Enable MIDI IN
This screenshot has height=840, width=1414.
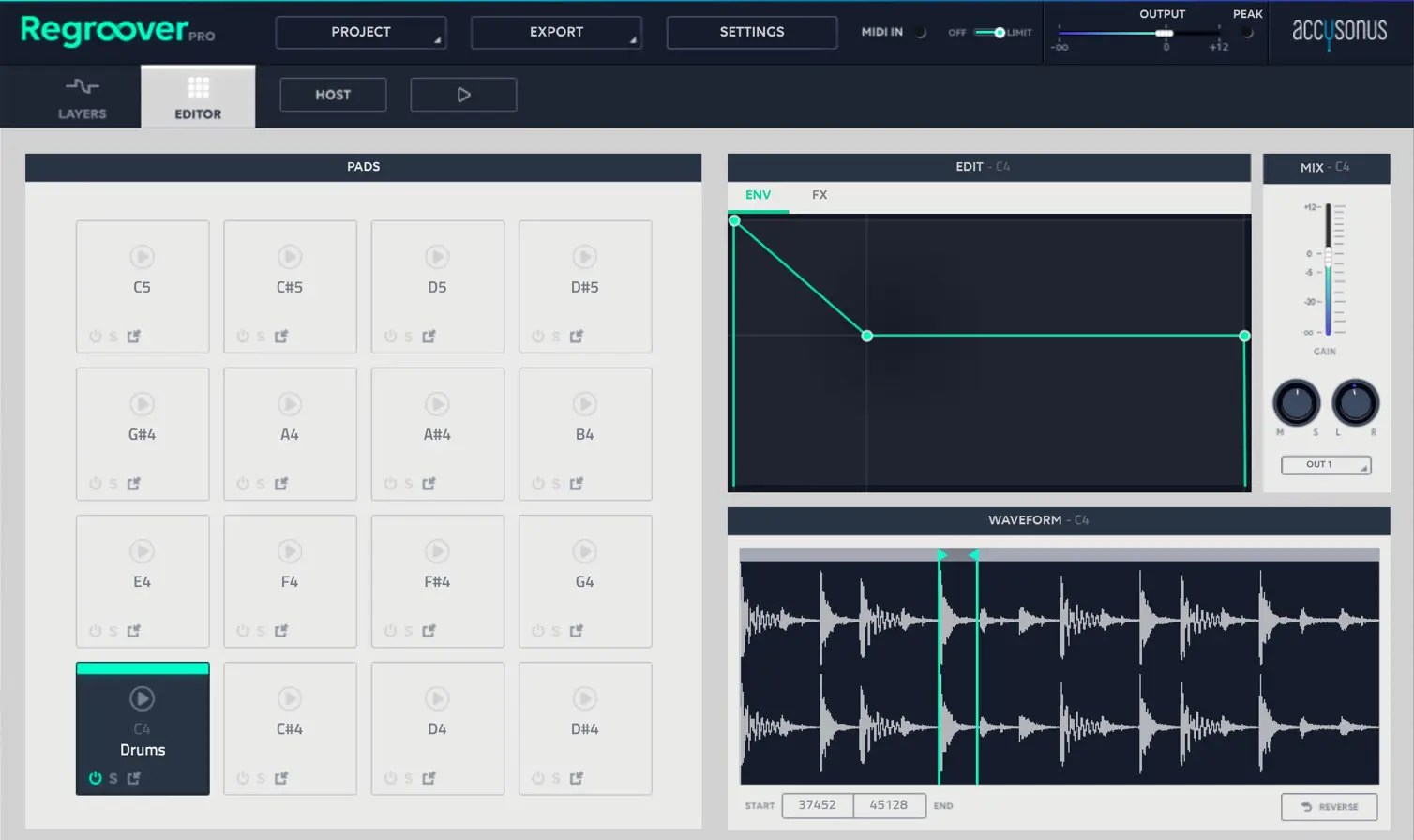(x=922, y=31)
